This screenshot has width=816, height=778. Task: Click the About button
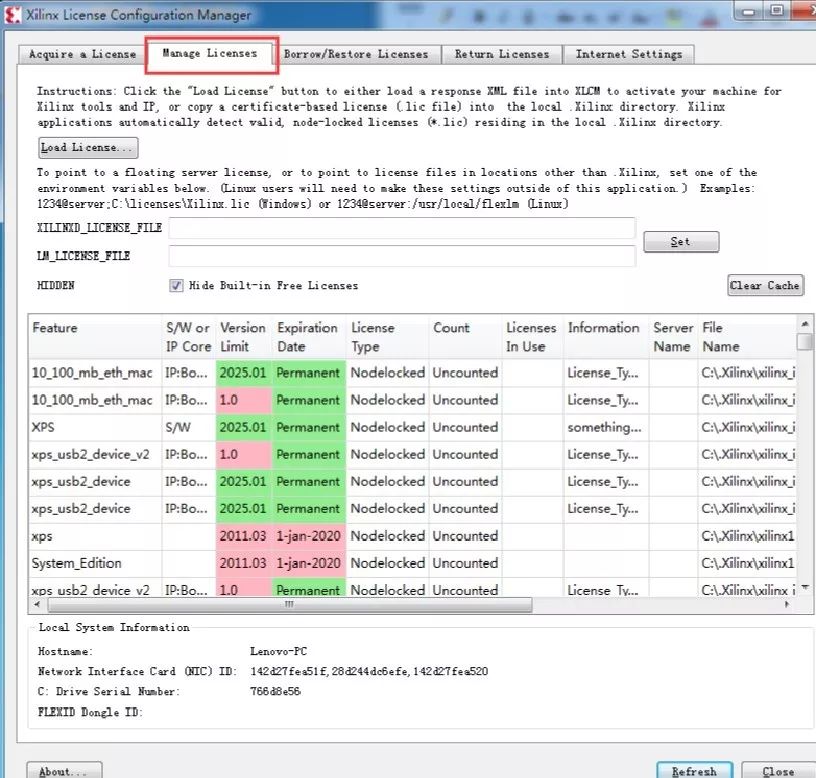64,771
